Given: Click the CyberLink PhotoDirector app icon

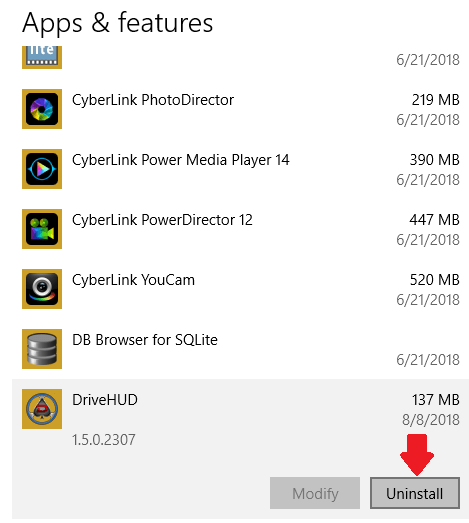Looking at the screenshot, I should [42, 109].
